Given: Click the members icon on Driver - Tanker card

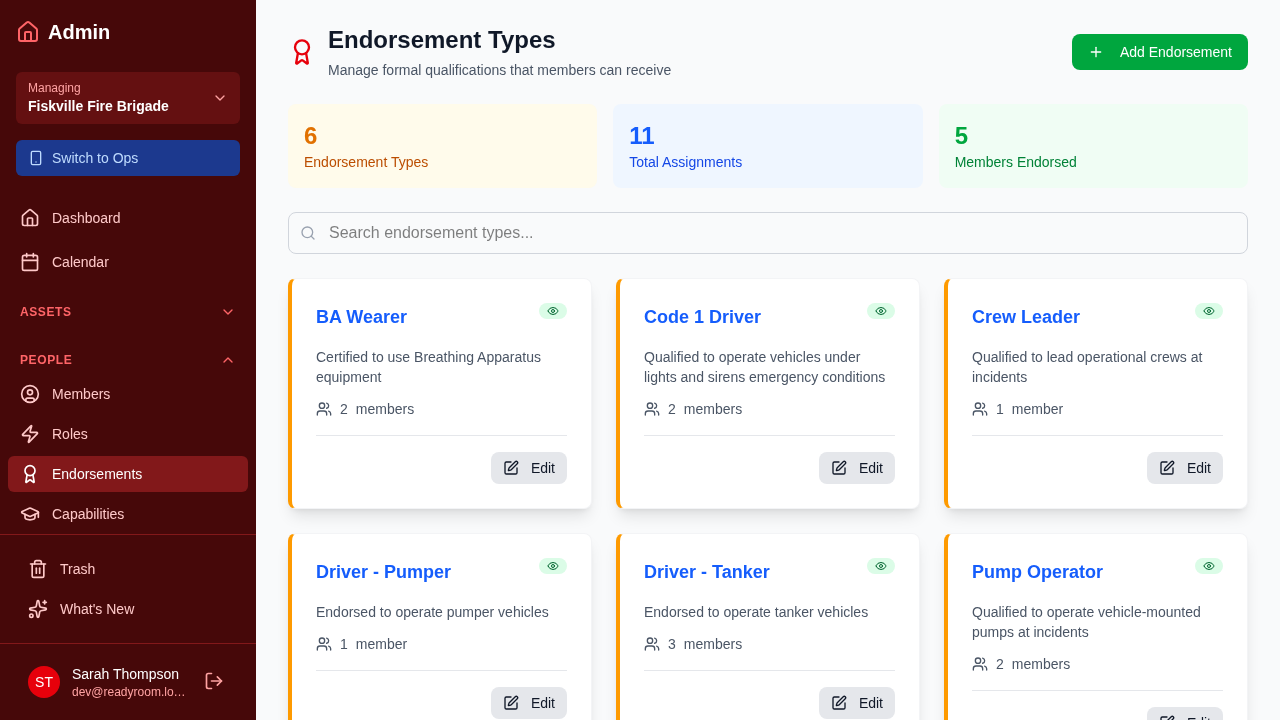Looking at the screenshot, I should coord(652,644).
